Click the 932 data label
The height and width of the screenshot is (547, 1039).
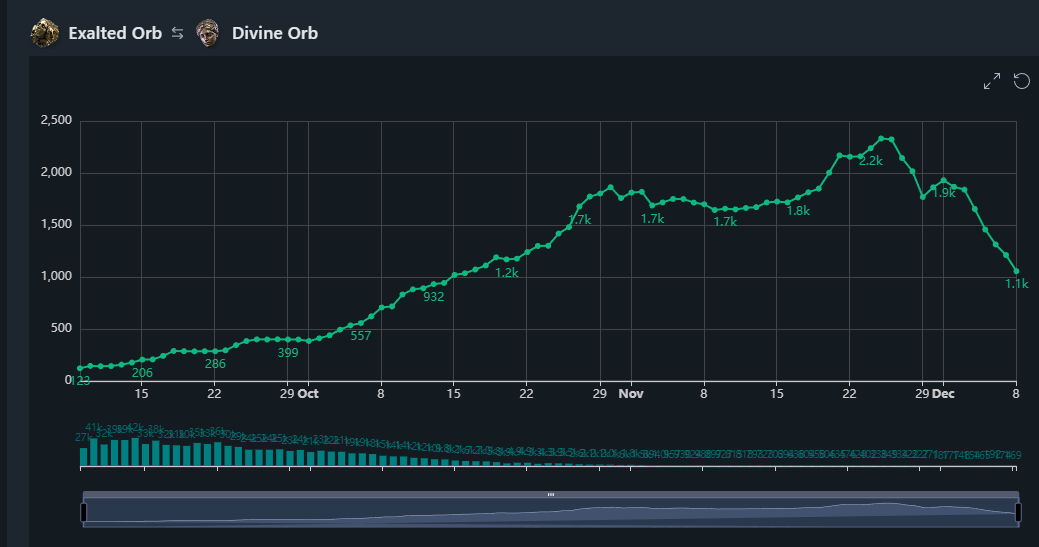434,297
